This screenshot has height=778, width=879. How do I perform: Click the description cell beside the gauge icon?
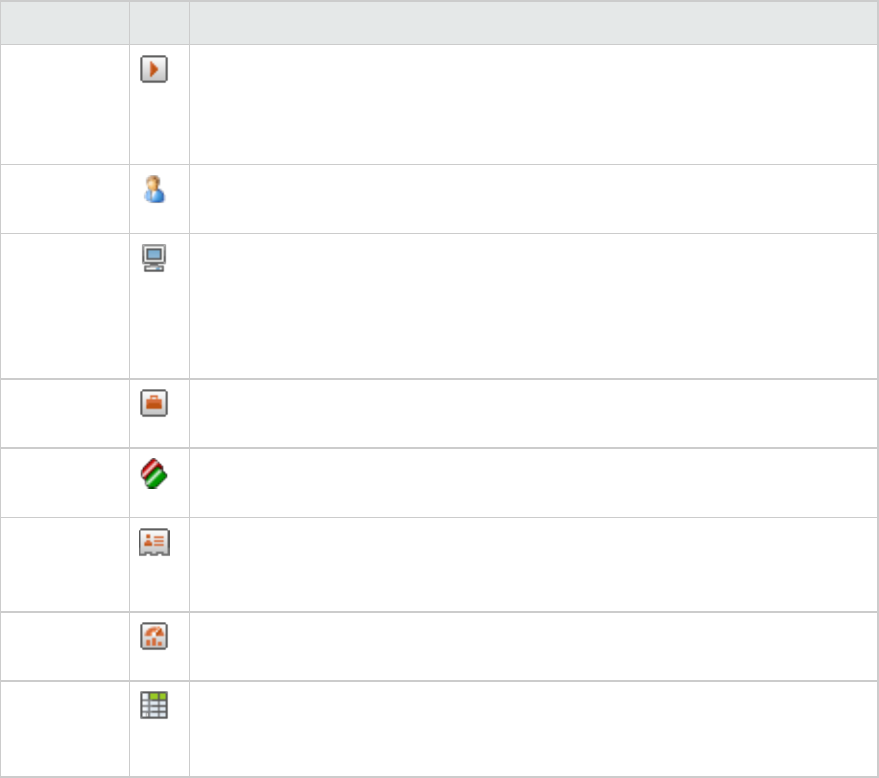click(x=533, y=646)
